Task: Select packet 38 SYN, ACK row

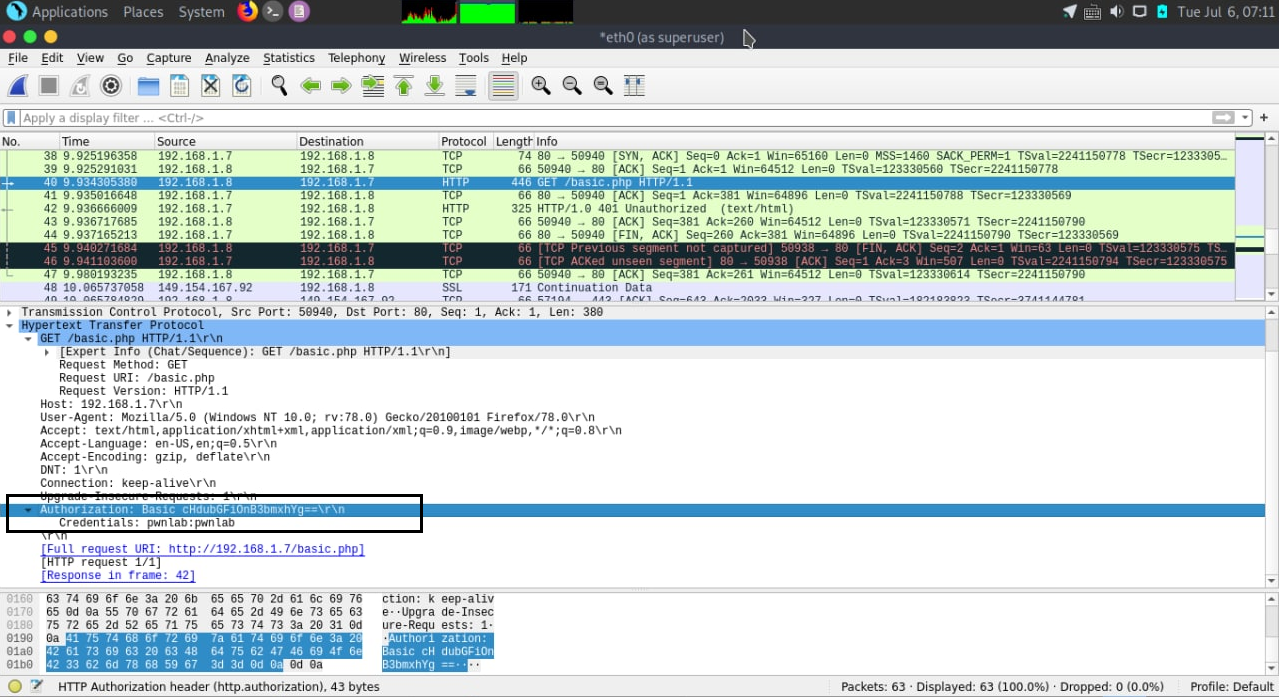Action: [x=617, y=157]
